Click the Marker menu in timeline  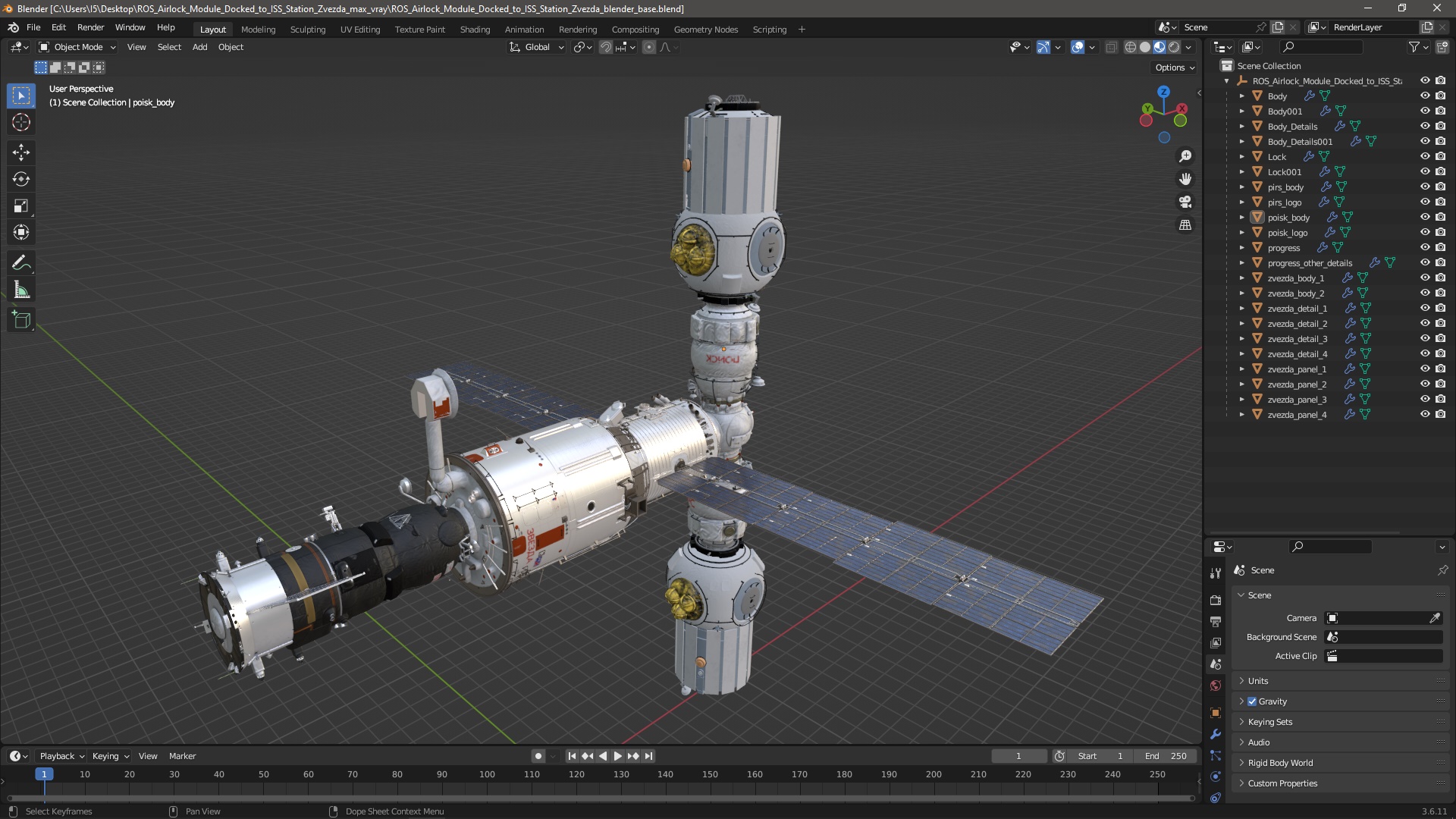pyautogui.click(x=182, y=756)
